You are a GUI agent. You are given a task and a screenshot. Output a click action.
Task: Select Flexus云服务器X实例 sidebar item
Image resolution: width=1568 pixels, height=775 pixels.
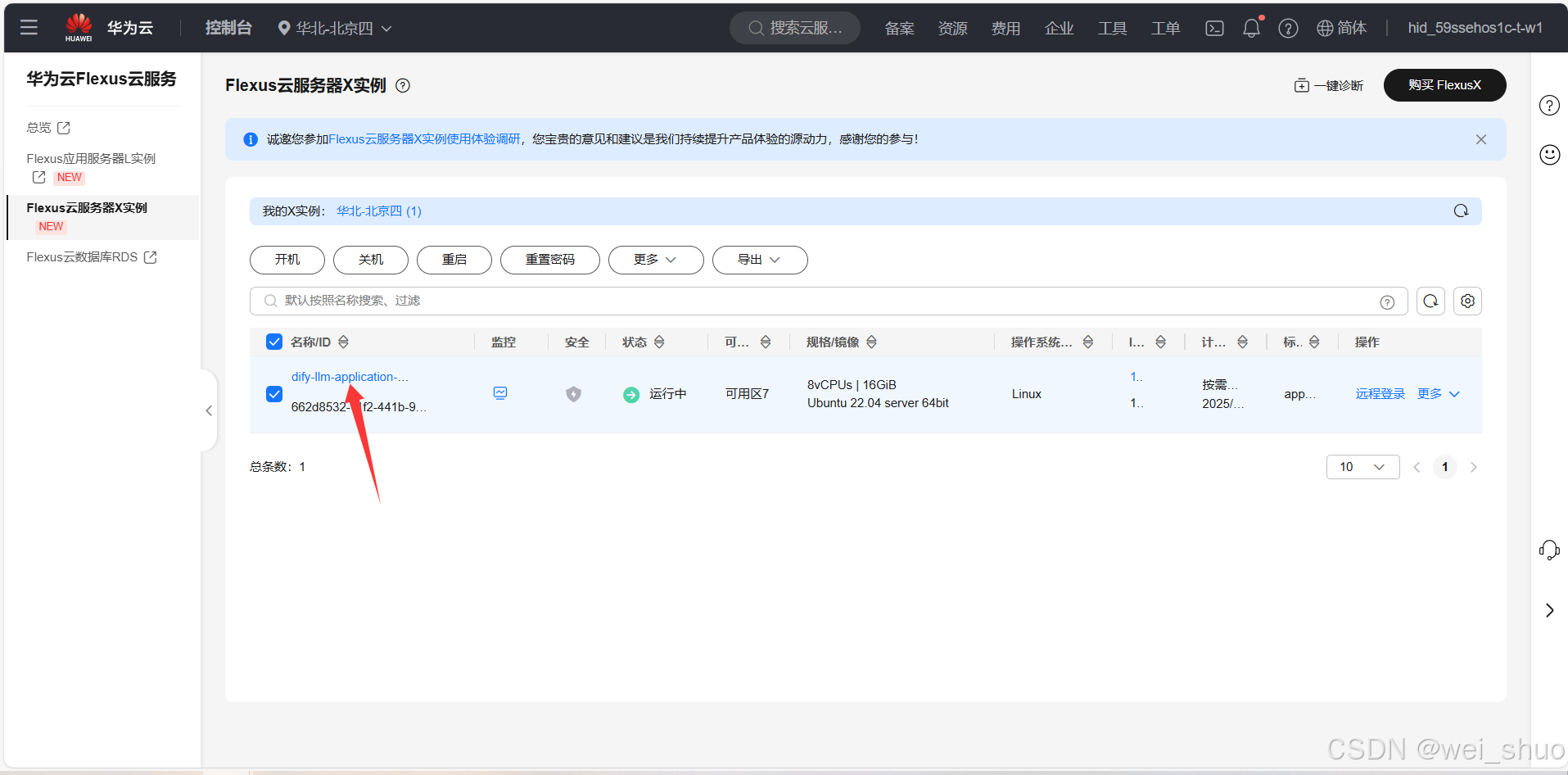(x=103, y=217)
